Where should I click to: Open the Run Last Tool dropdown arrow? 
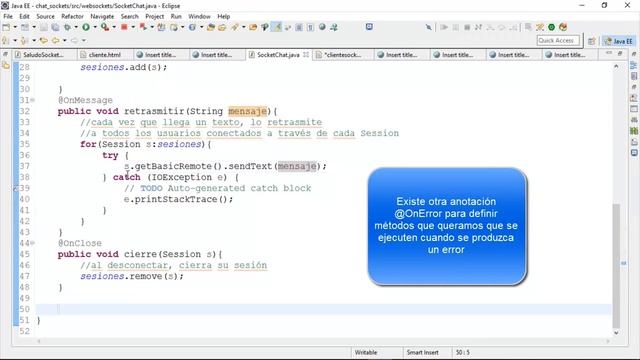pyautogui.click(x=114, y=27)
